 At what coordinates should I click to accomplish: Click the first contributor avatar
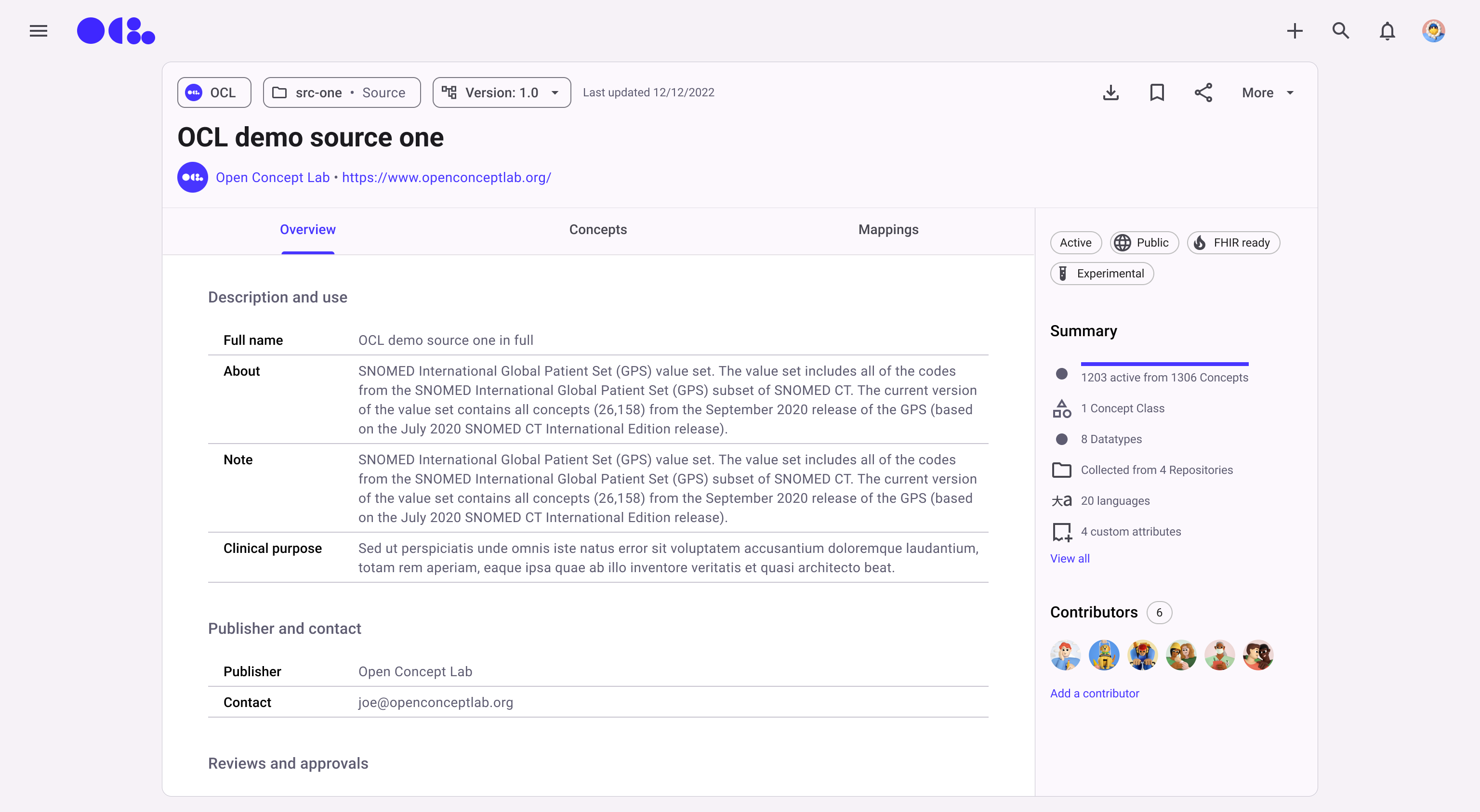pos(1065,655)
